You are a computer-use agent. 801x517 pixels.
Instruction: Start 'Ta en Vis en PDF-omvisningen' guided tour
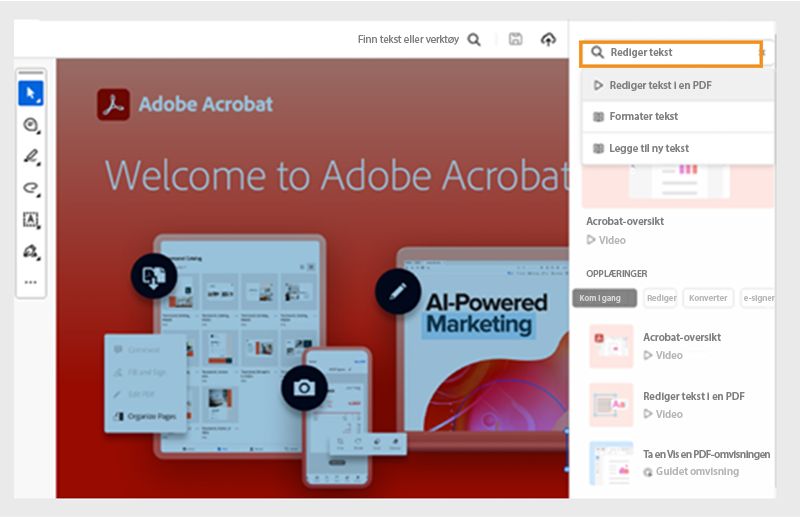(706, 454)
